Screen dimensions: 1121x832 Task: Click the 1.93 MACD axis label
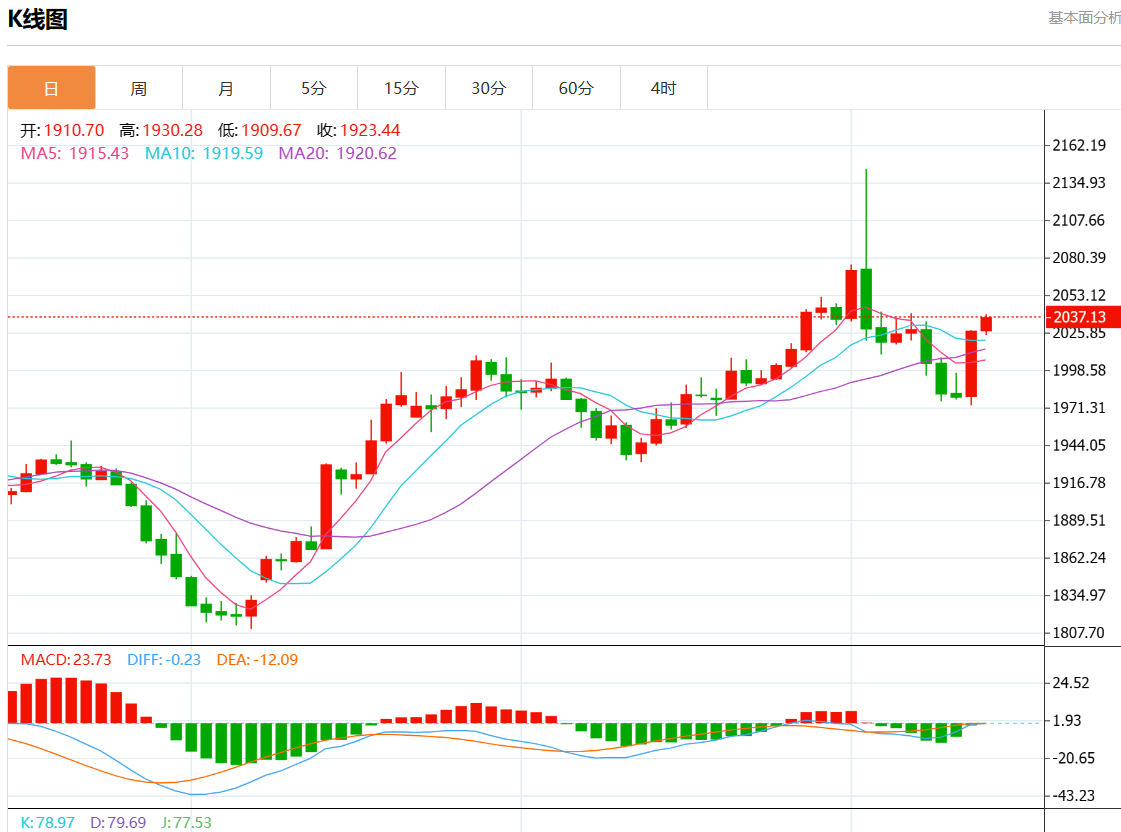coord(1067,720)
